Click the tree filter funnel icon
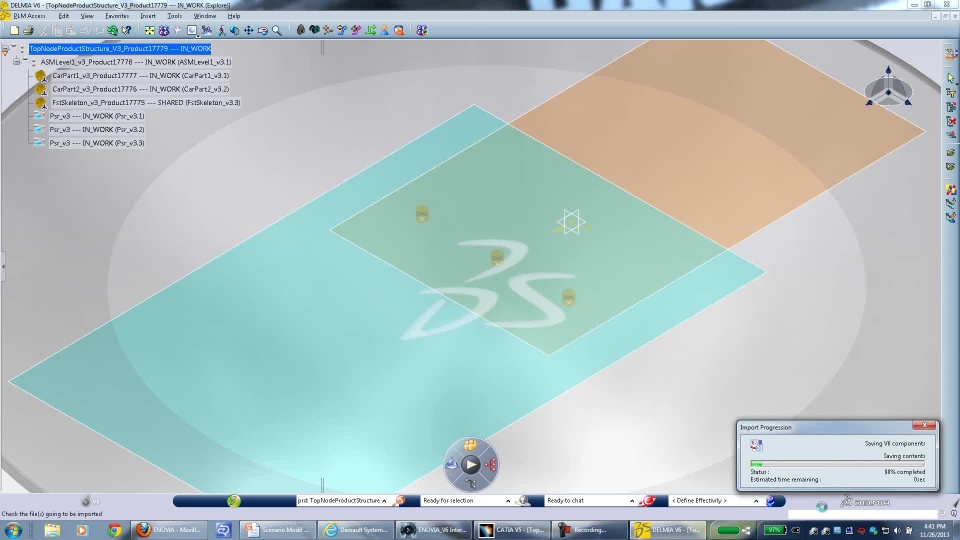Image resolution: width=960 pixels, height=540 pixels. pyautogui.click(x=951, y=92)
